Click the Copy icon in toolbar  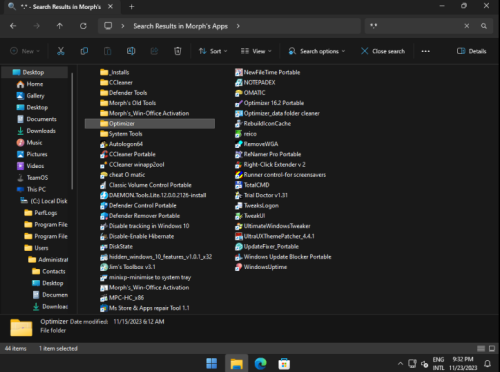(x=84, y=51)
